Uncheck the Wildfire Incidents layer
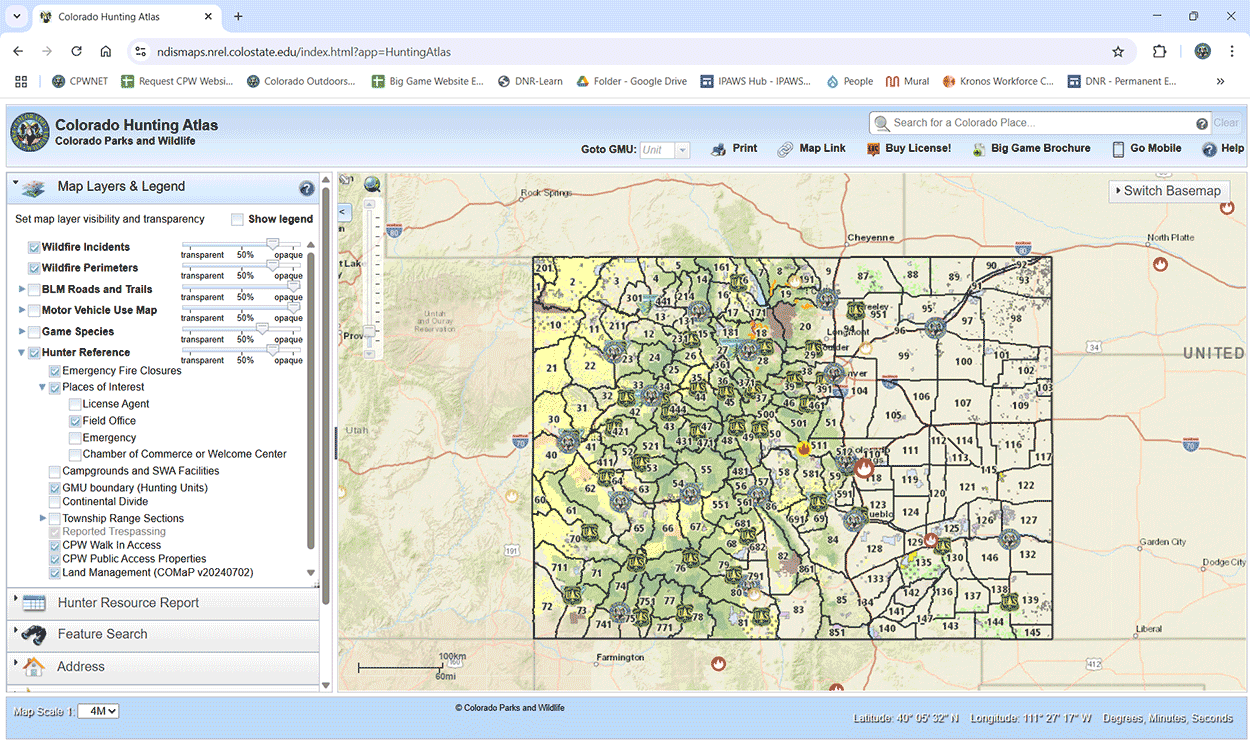This screenshot has height=742, width=1250. [x=35, y=247]
